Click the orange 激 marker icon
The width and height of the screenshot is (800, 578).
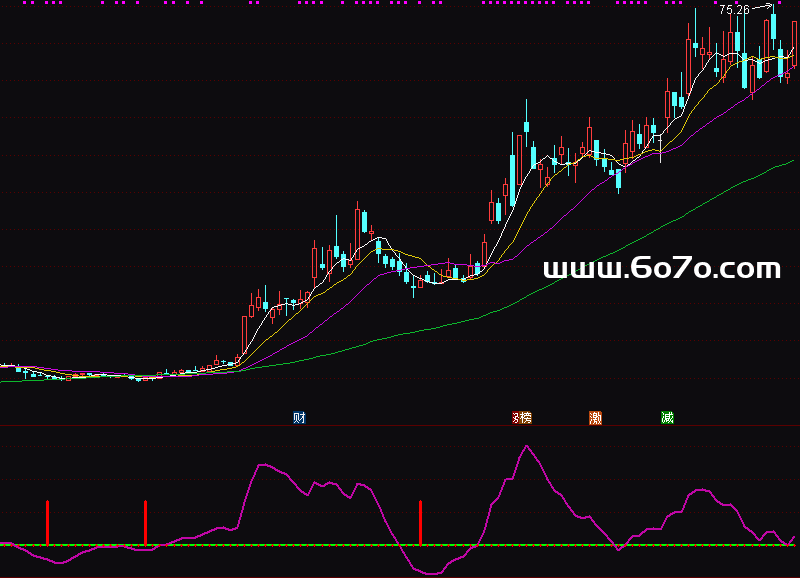596,417
